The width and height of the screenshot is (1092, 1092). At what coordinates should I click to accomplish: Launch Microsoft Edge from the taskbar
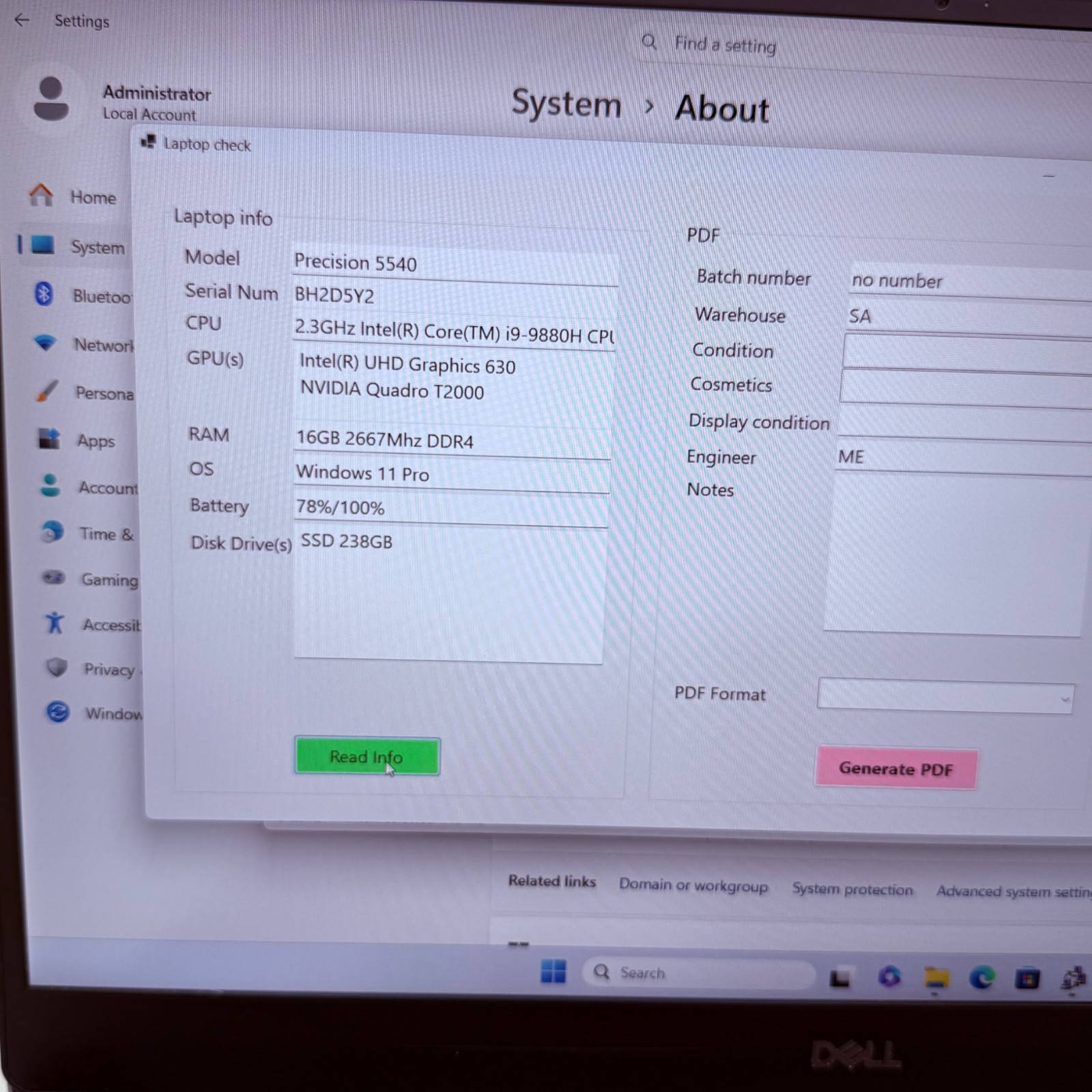point(982,979)
